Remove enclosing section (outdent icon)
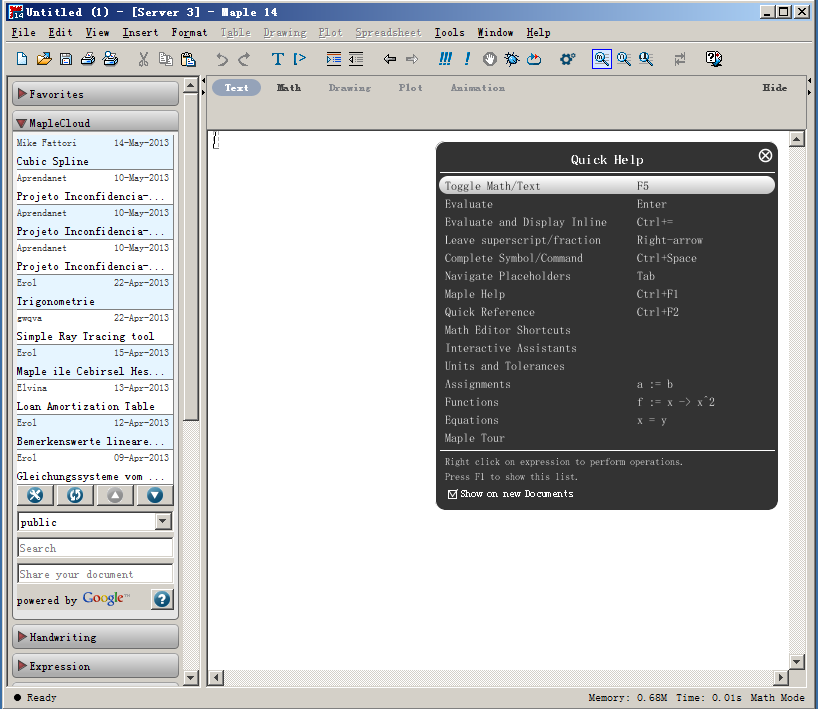818x709 pixels. point(356,59)
